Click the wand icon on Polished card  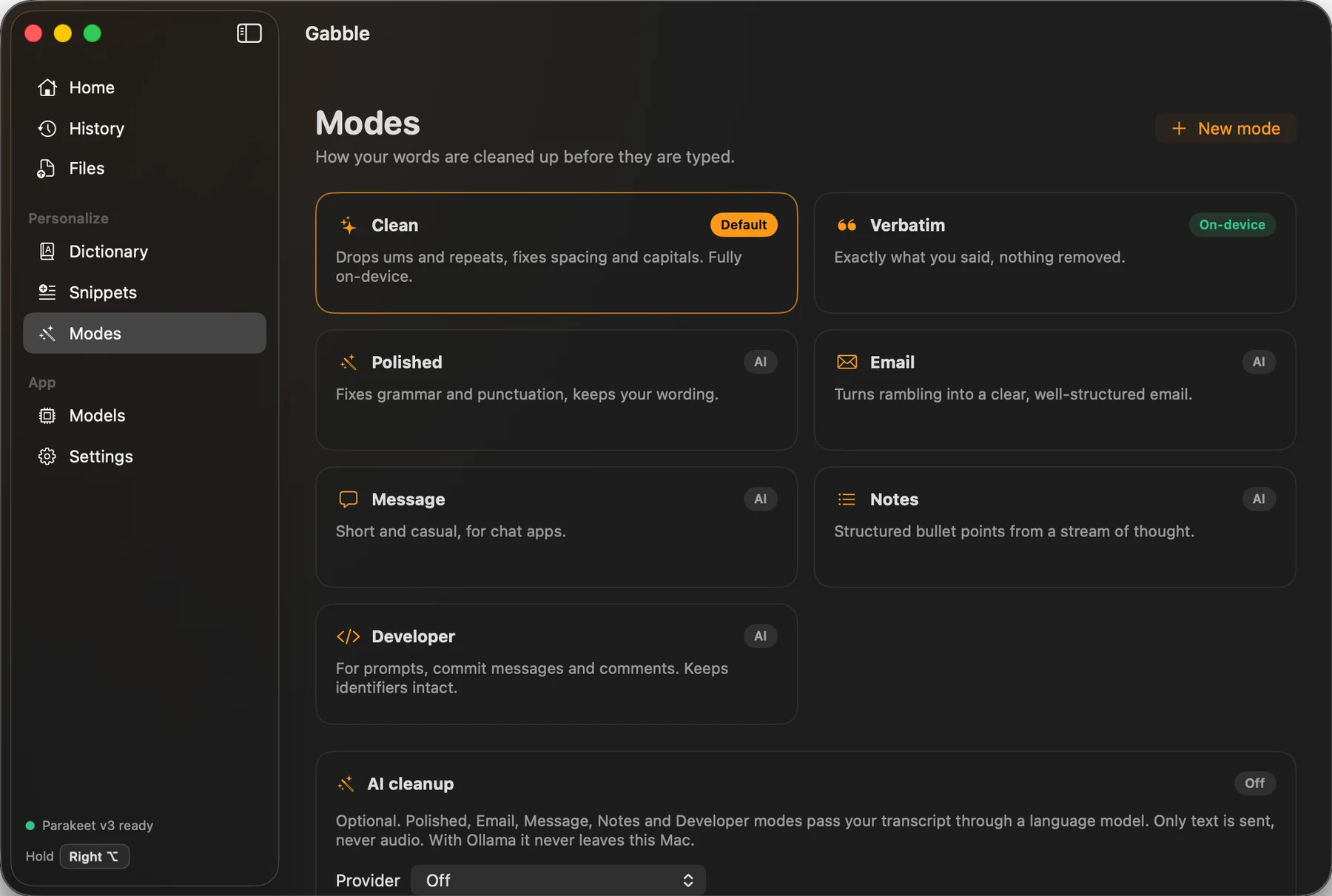point(348,362)
